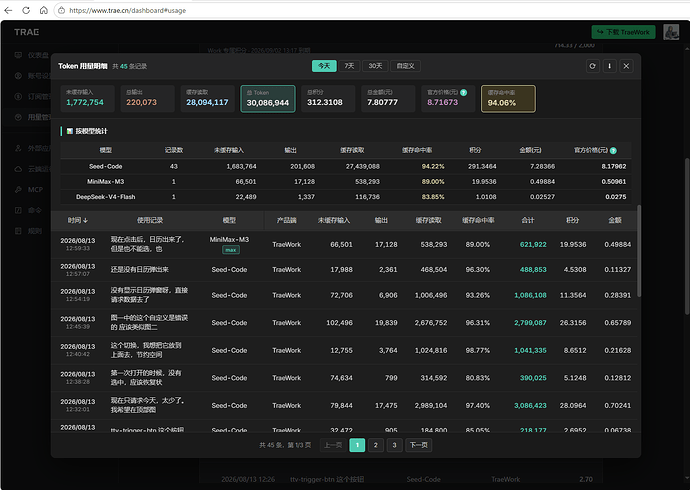The image size is (690, 490).
Task: Click the 缓存命中率 94.06% summary card
Action: 508,99
